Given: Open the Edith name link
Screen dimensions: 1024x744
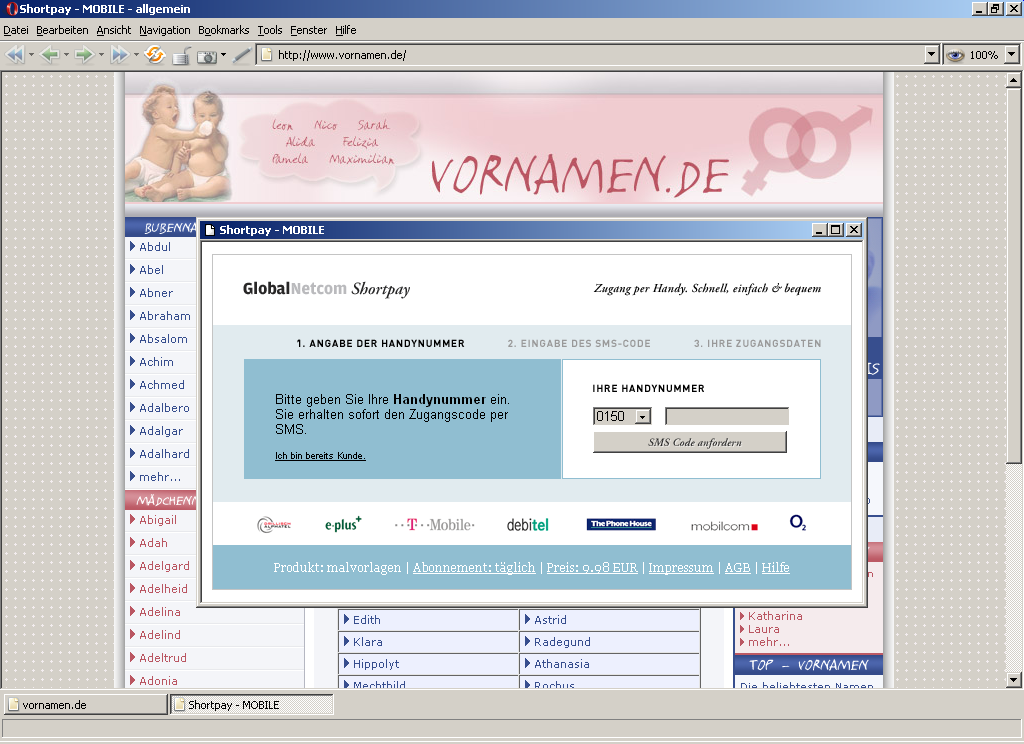Looking at the screenshot, I should (366, 620).
